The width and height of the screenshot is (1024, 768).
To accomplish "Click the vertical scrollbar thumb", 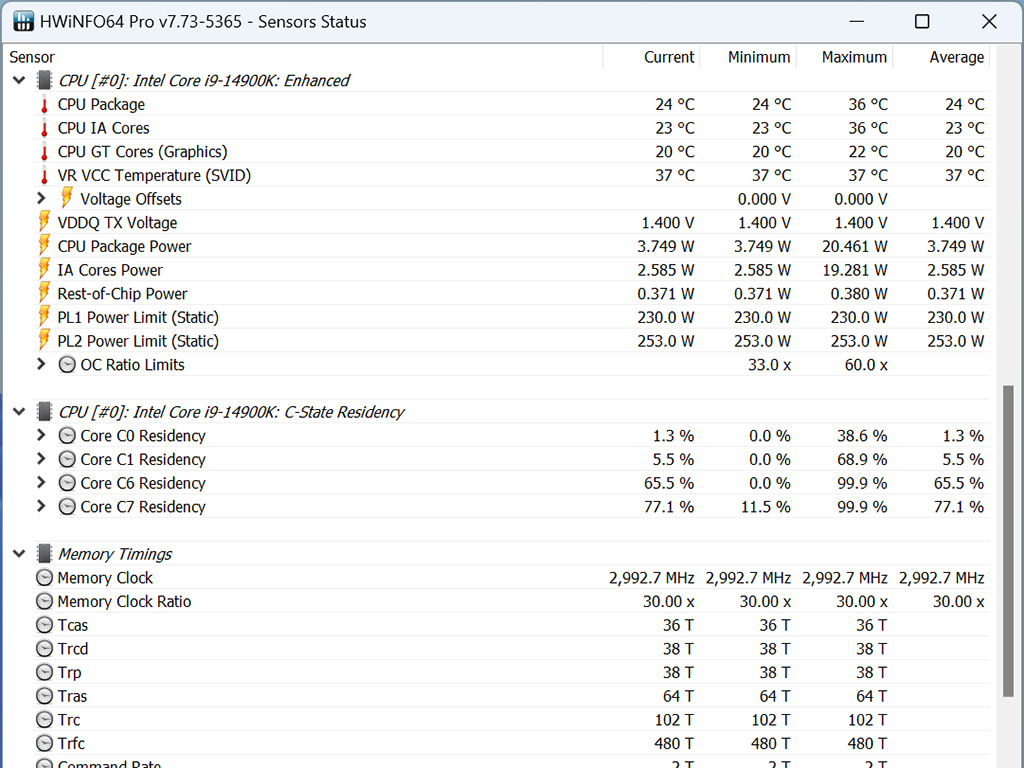I will click(x=1008, y=541).
